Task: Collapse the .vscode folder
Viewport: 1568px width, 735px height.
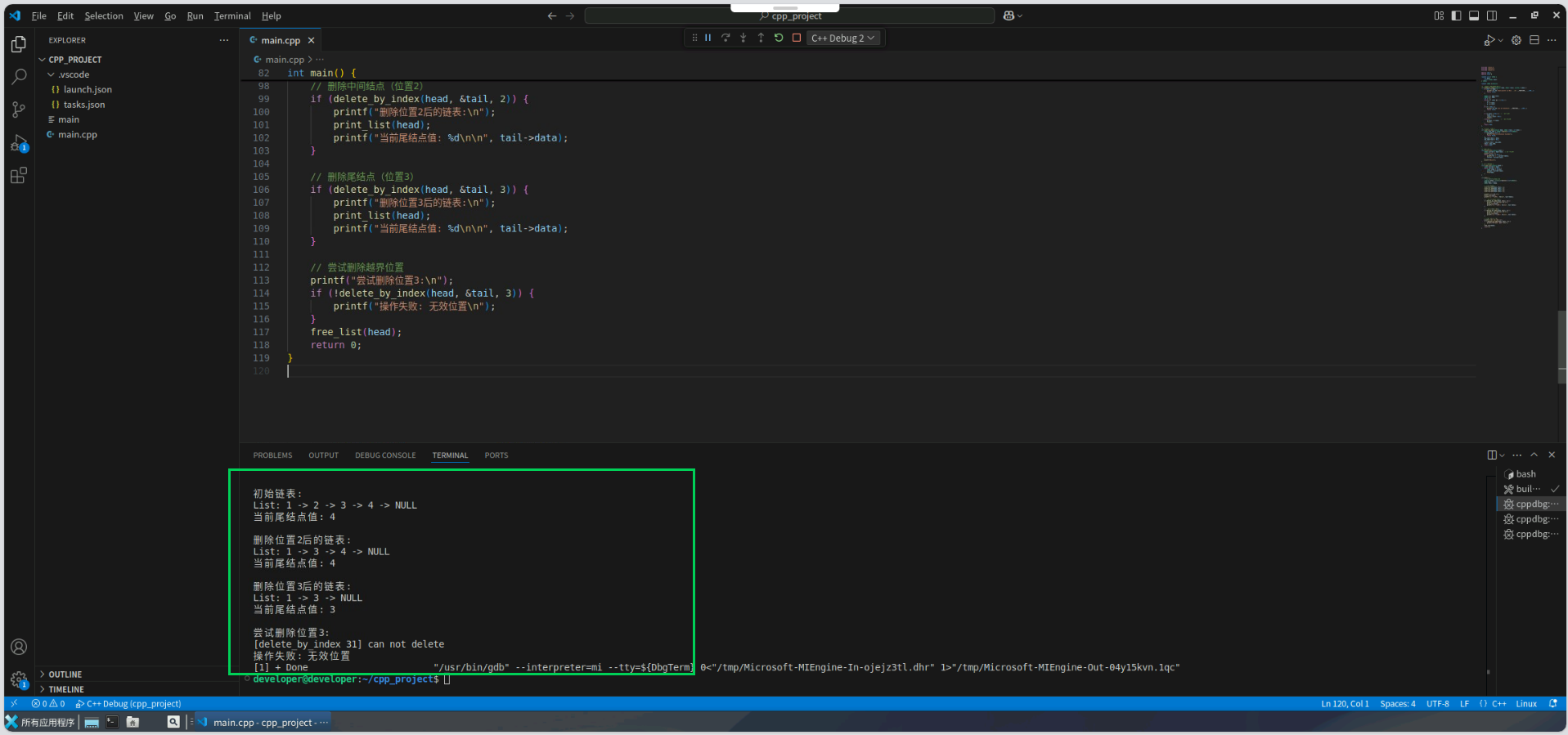Action: (137, 74)
